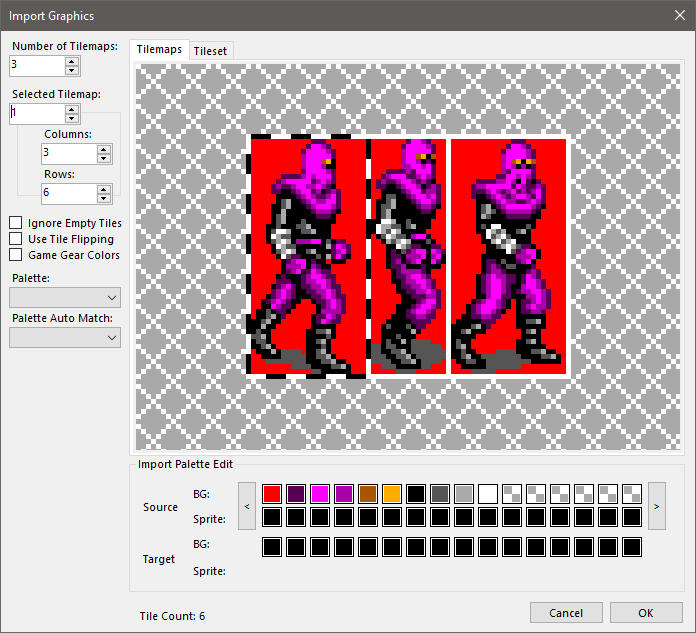Image resolution: width=696 pixels, height=633 pixels.
Task: Pick the medium purple Source BG swatch
Action: coord(344,494)
